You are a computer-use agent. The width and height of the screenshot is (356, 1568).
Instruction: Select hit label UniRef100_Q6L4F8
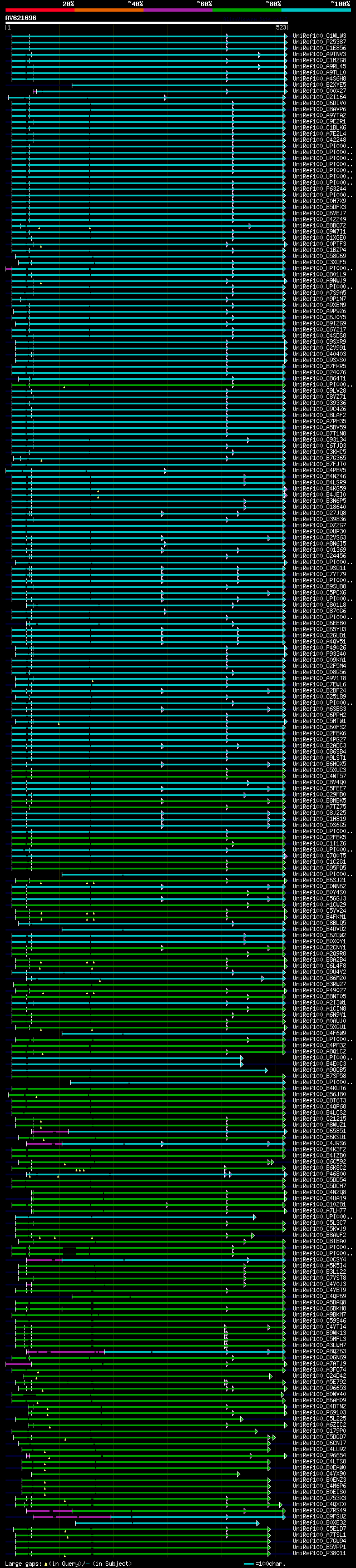point(319,966)
